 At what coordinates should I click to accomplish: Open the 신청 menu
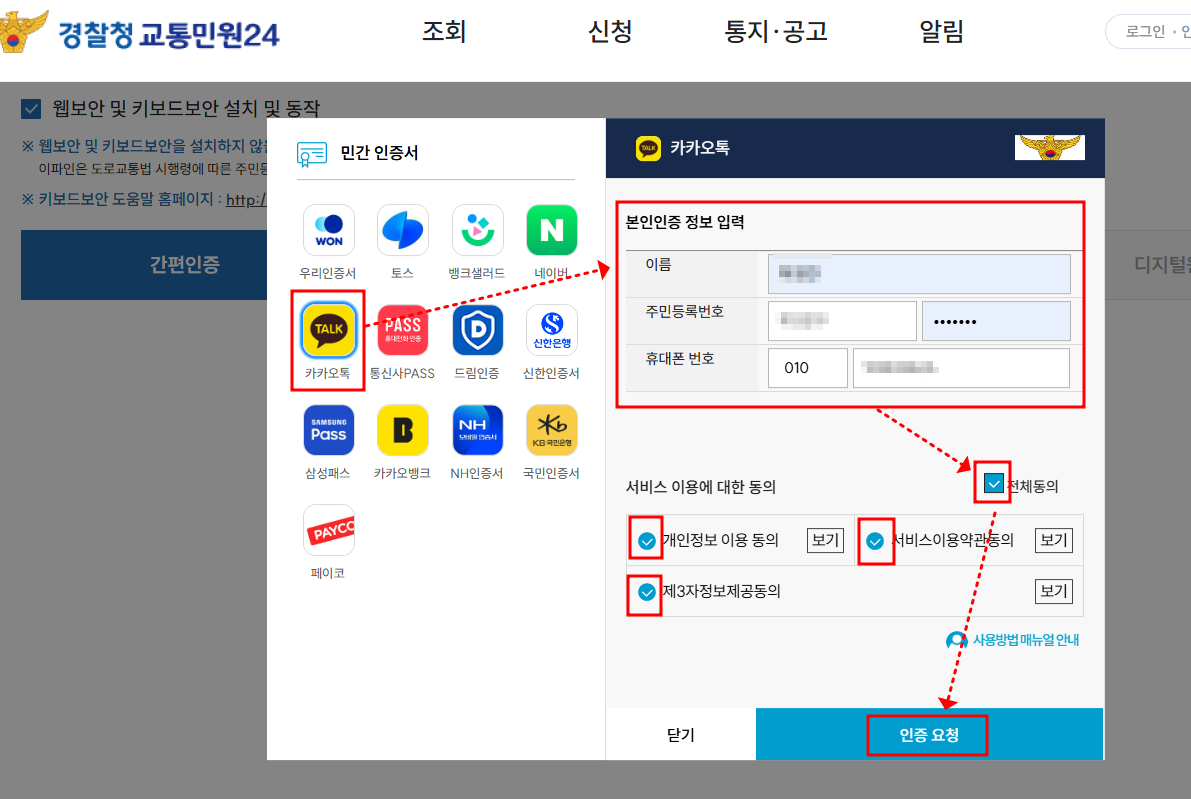coord(610,32)
